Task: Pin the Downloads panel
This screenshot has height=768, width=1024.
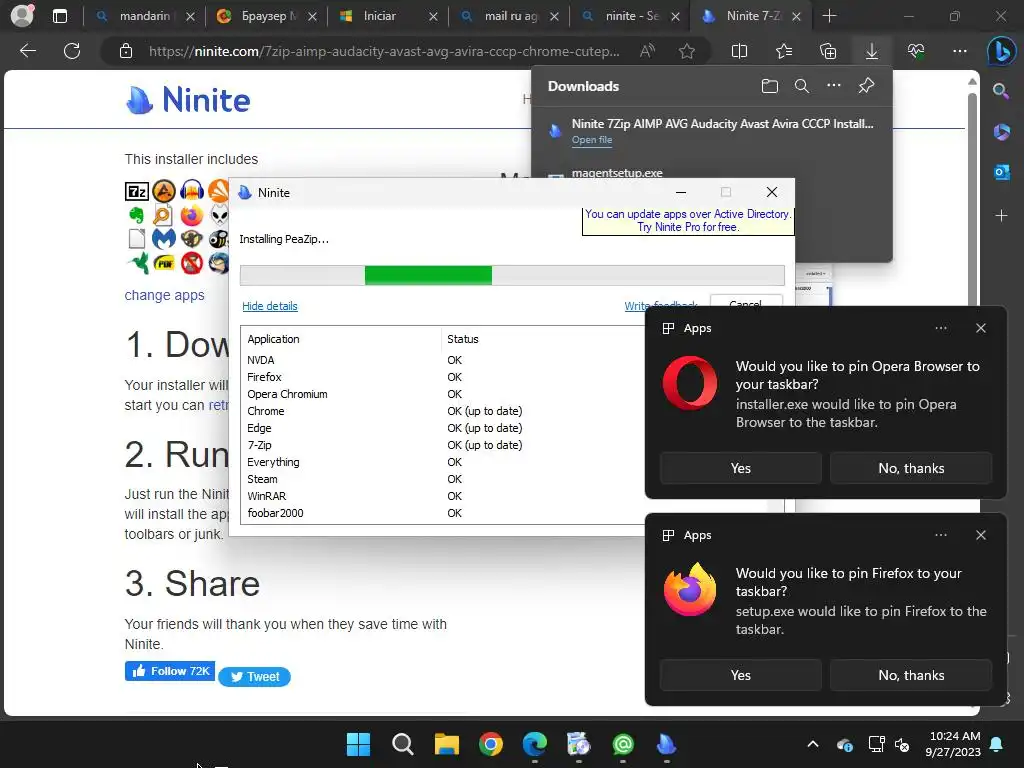Action: click(866, 86)
